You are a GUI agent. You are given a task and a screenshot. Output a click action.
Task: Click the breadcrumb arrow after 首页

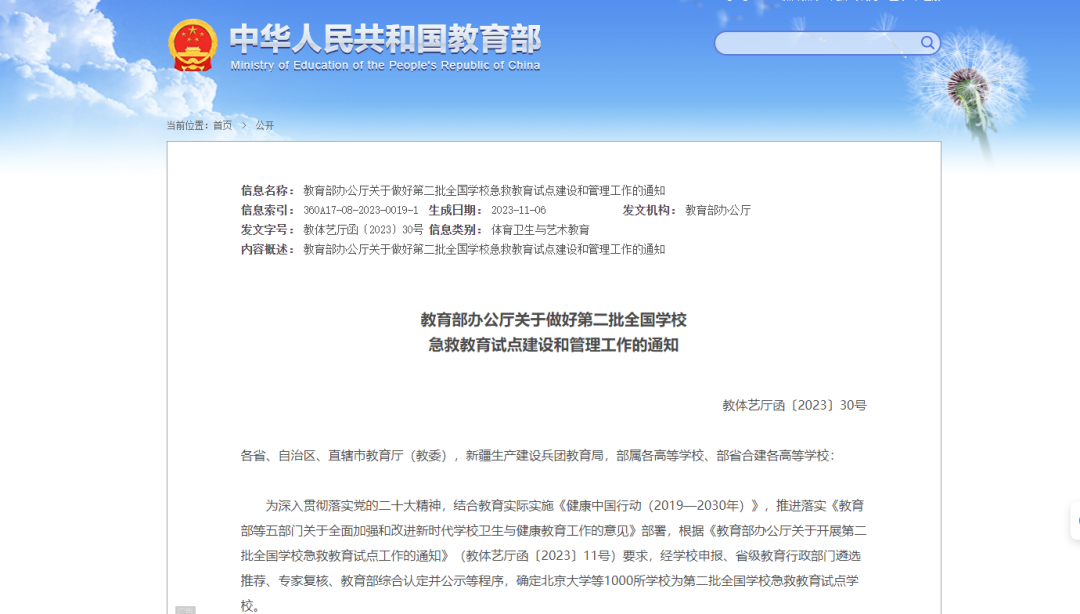click(x=243, y=125)
